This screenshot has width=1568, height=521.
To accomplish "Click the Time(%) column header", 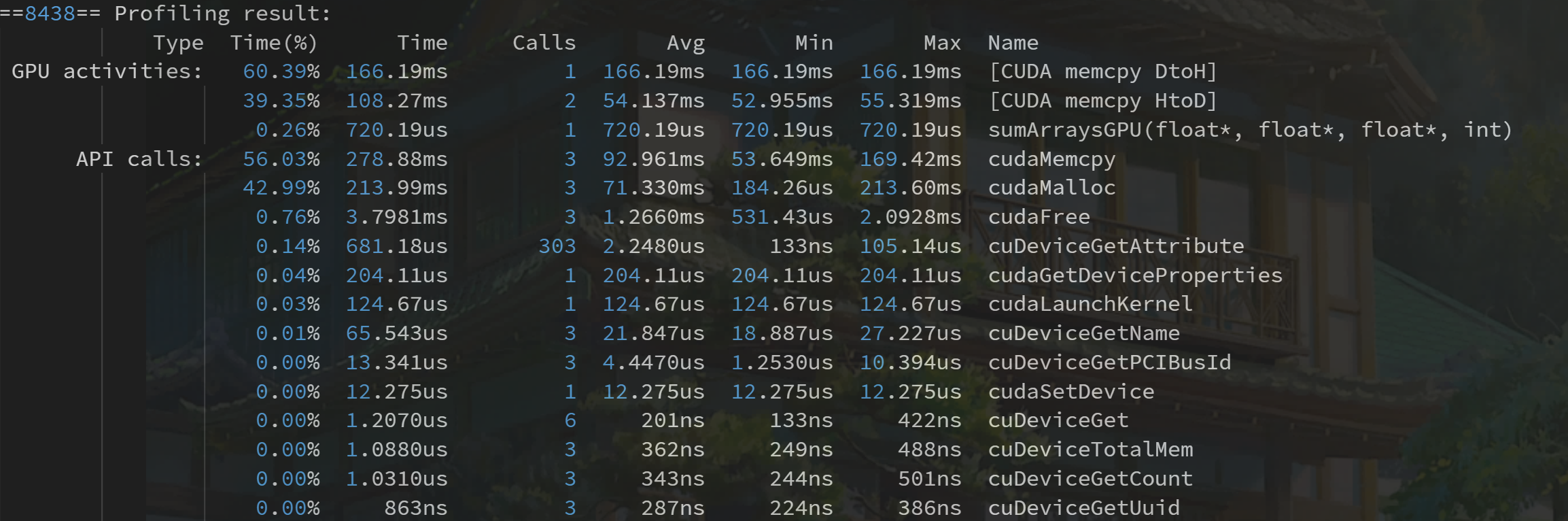I will 274,43.
